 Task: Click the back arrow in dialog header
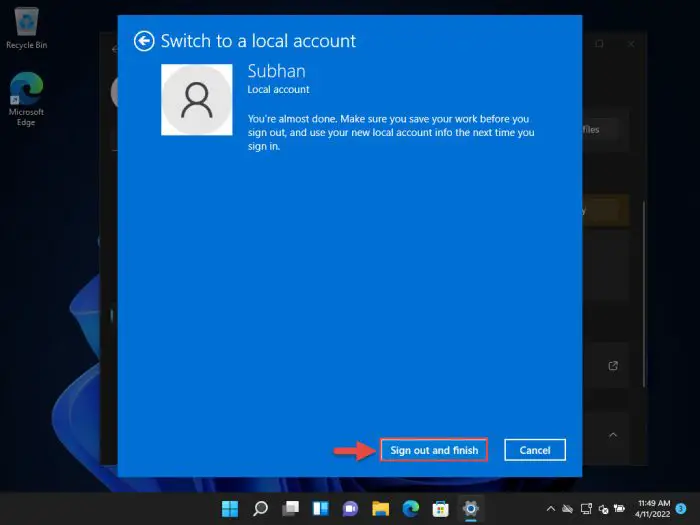(144, 41)
